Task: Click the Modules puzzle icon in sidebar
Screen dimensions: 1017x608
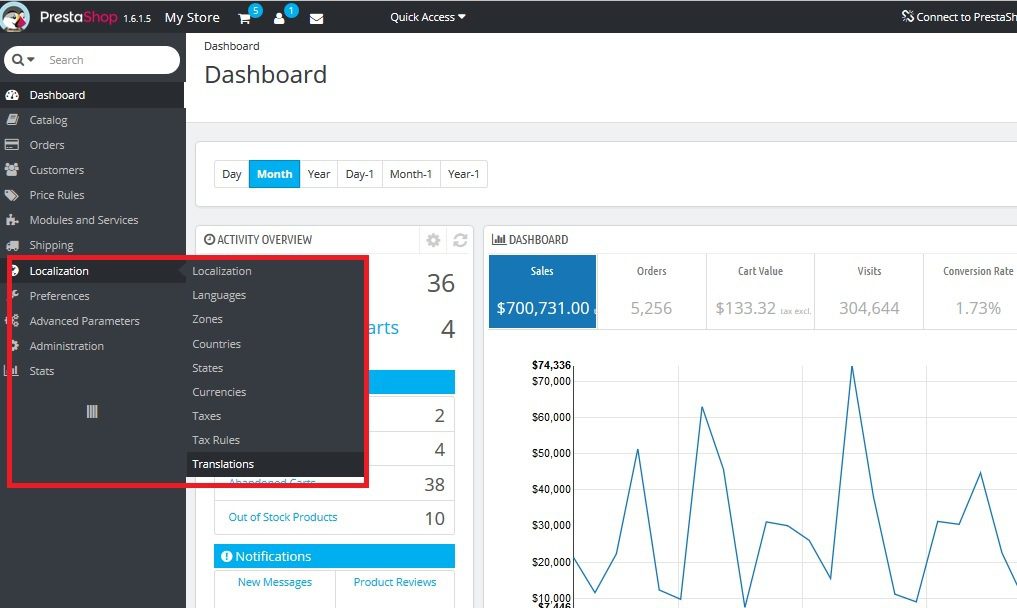Action: 12,220
